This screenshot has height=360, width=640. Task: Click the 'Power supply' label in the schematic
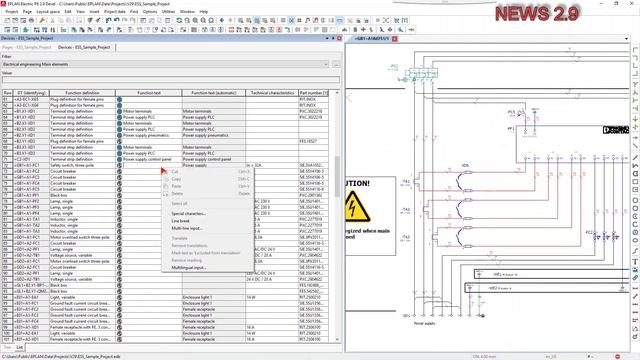[x=424, y=324]
